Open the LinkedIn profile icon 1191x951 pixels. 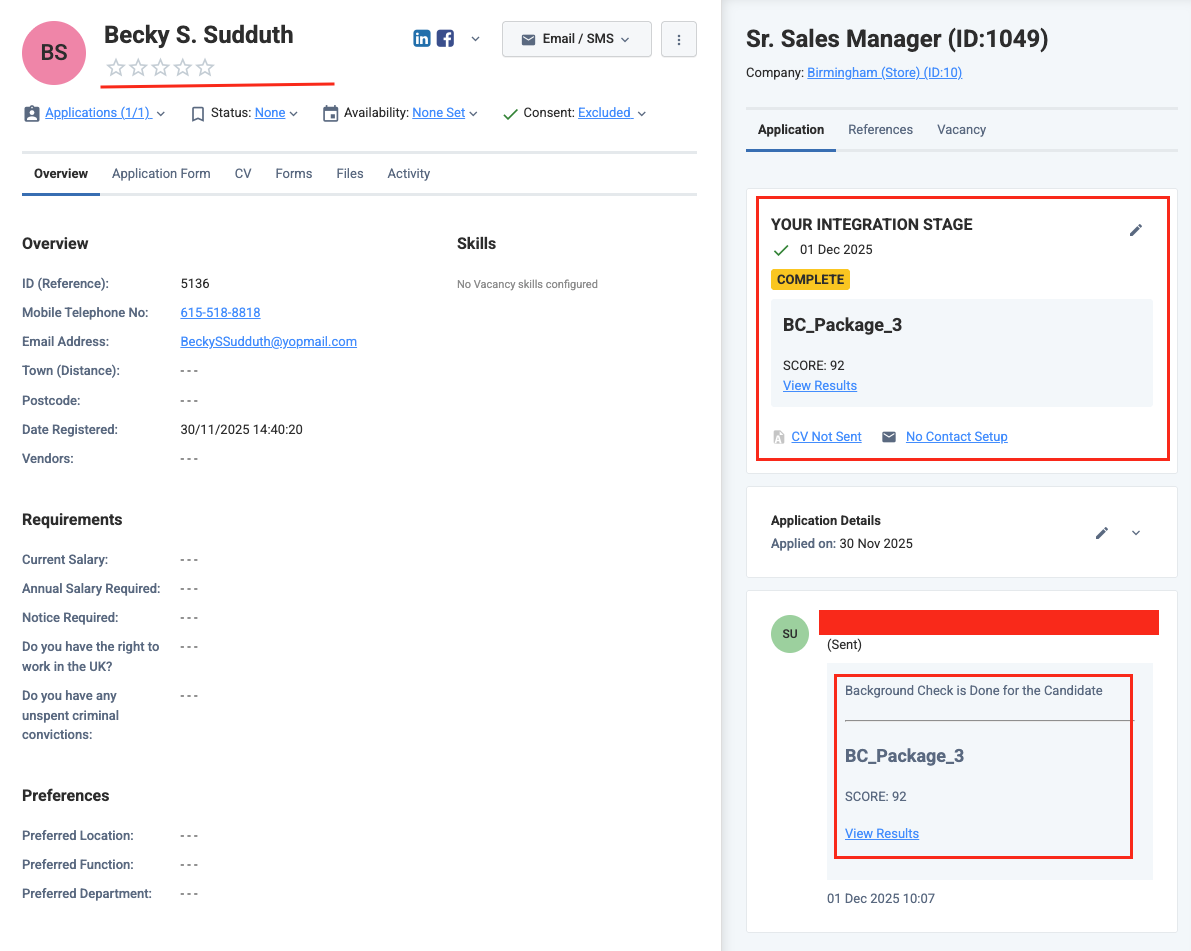422,39
